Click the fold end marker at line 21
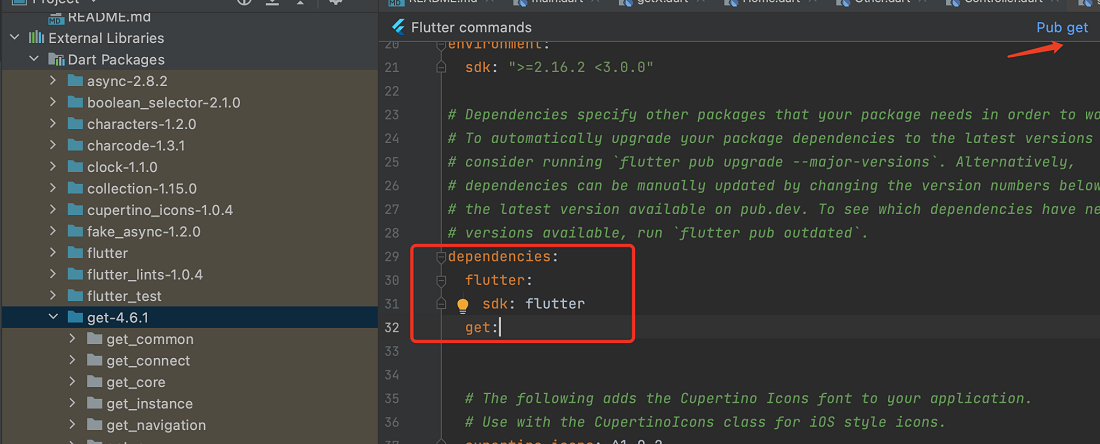This screenshot has width=1100, height=444. [441, 67]
